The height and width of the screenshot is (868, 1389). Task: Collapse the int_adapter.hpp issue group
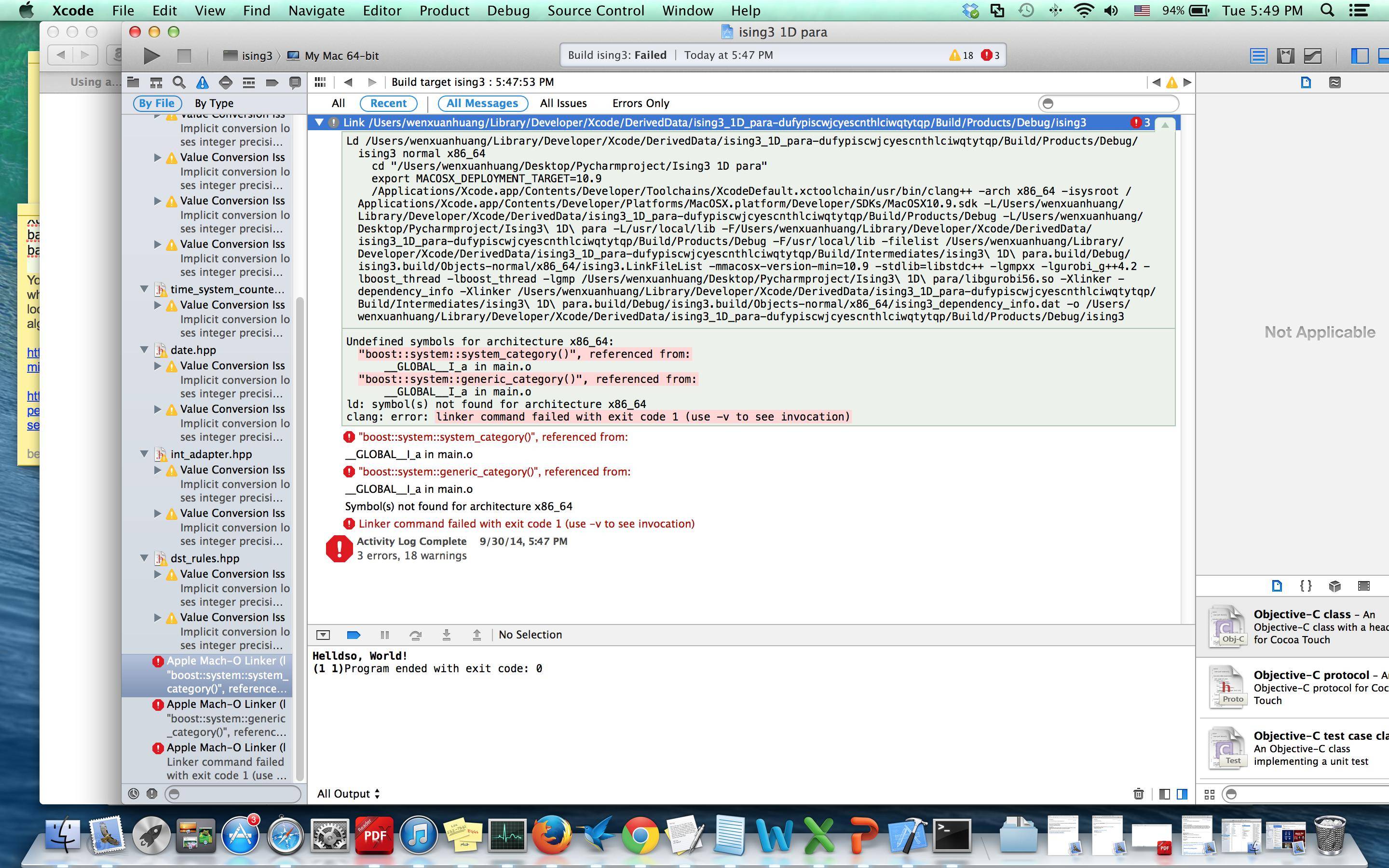tap(145, 454)
